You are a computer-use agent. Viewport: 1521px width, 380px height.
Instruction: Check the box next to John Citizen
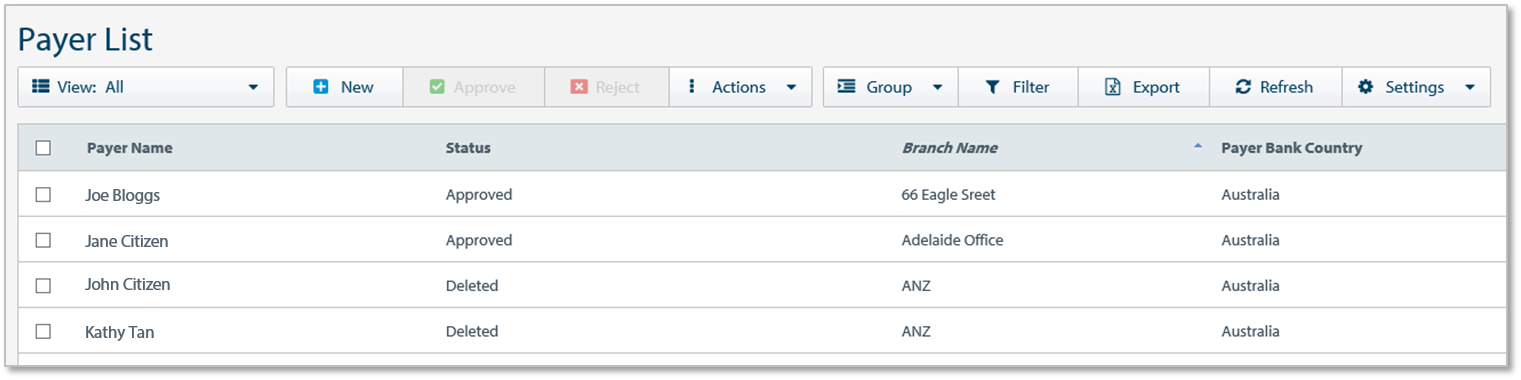(43, 286)
